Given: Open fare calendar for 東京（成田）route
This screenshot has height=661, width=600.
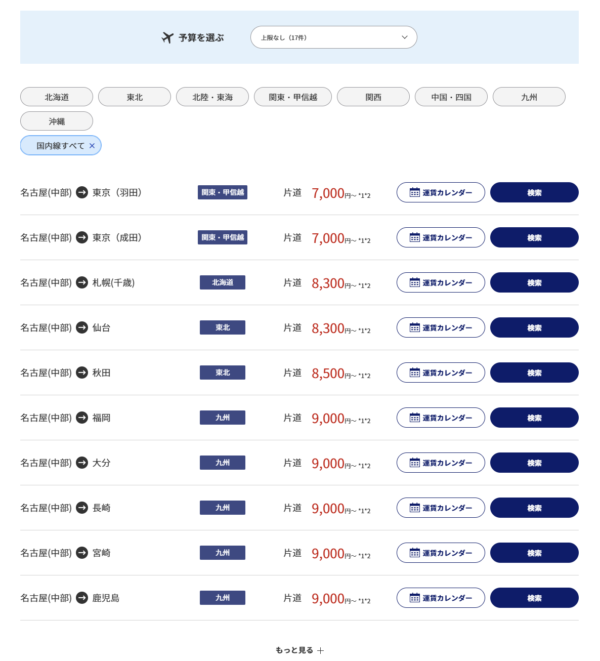Looking at the screenshot, I should tap(441, 238).
